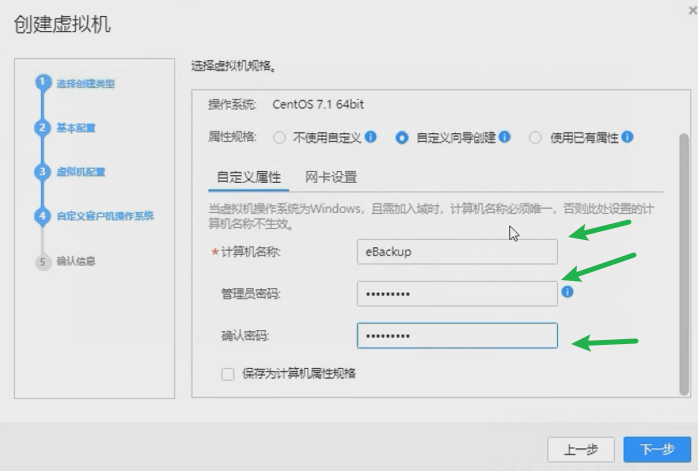Click the step 4 自定义客户机操作系统 number icon

(42, 215)
